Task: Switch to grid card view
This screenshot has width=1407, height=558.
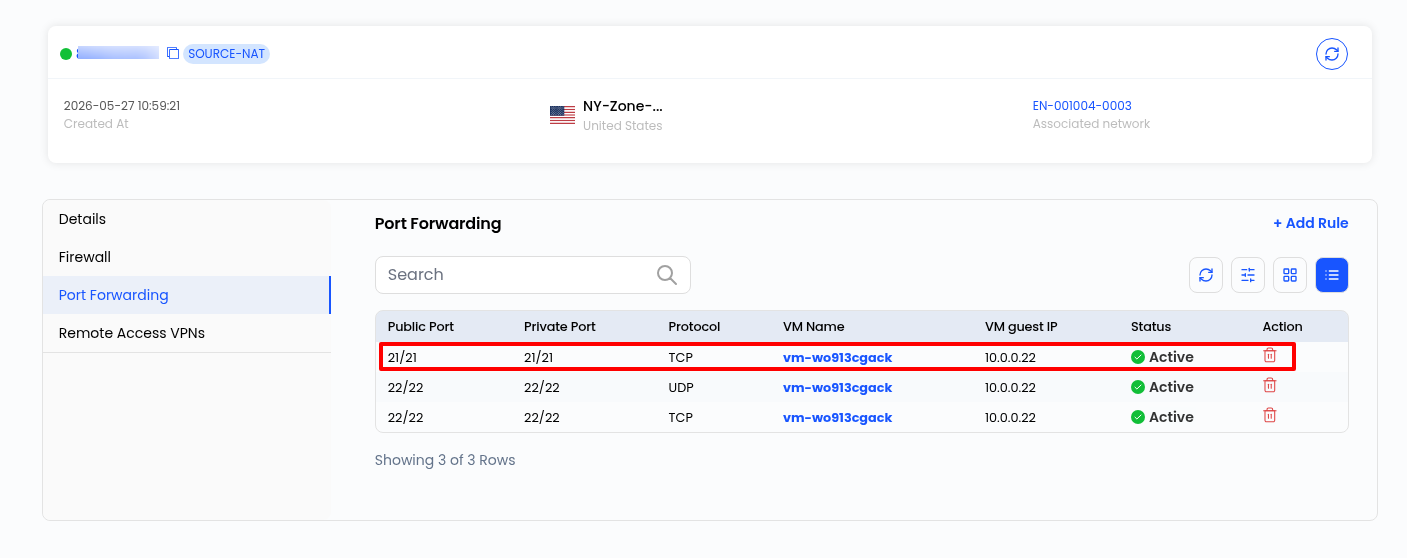Action: [1290, 275]
